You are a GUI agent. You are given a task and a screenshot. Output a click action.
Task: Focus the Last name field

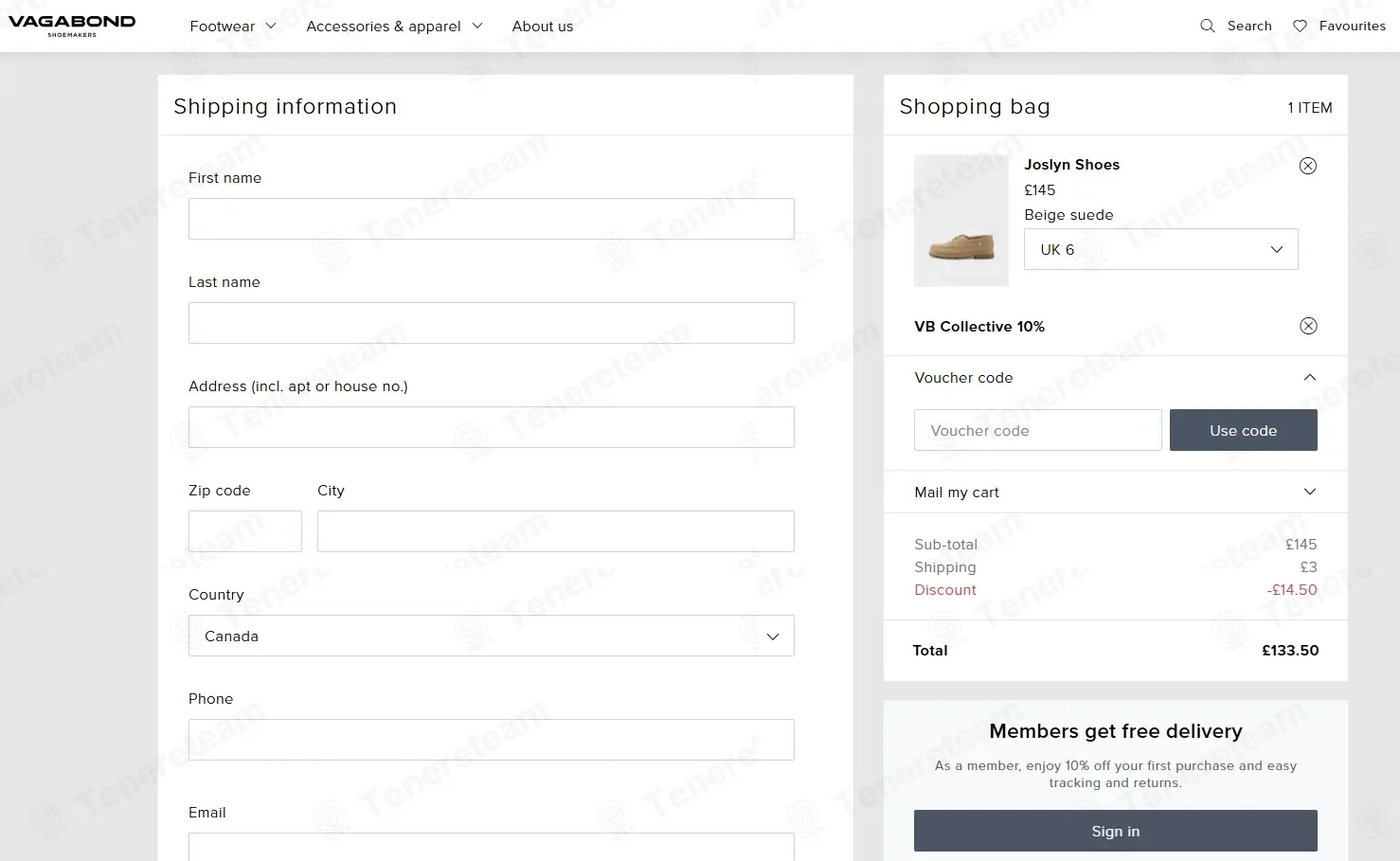[492, 323]
